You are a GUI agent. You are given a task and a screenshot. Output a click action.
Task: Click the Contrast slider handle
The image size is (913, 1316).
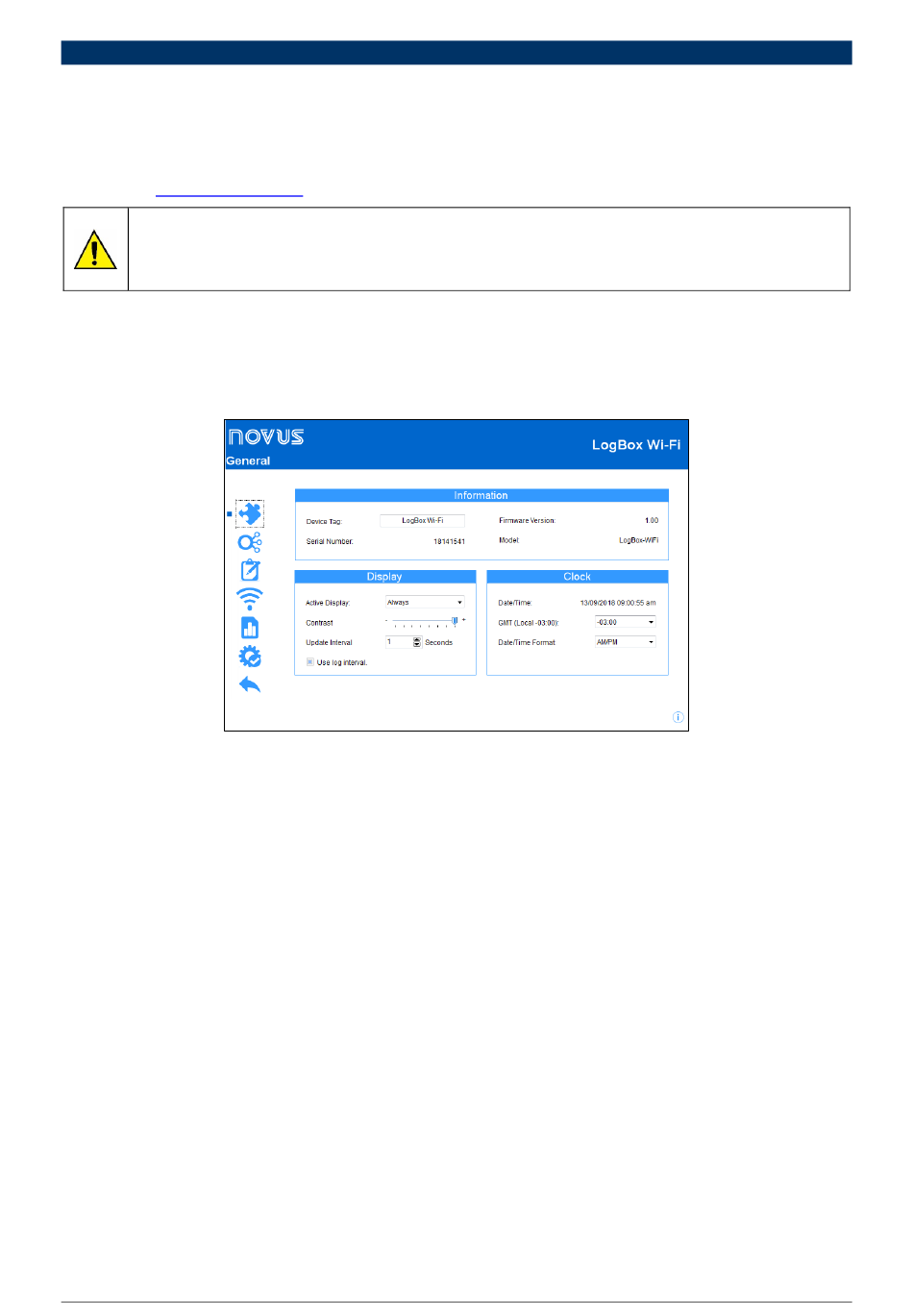[455, 621]
